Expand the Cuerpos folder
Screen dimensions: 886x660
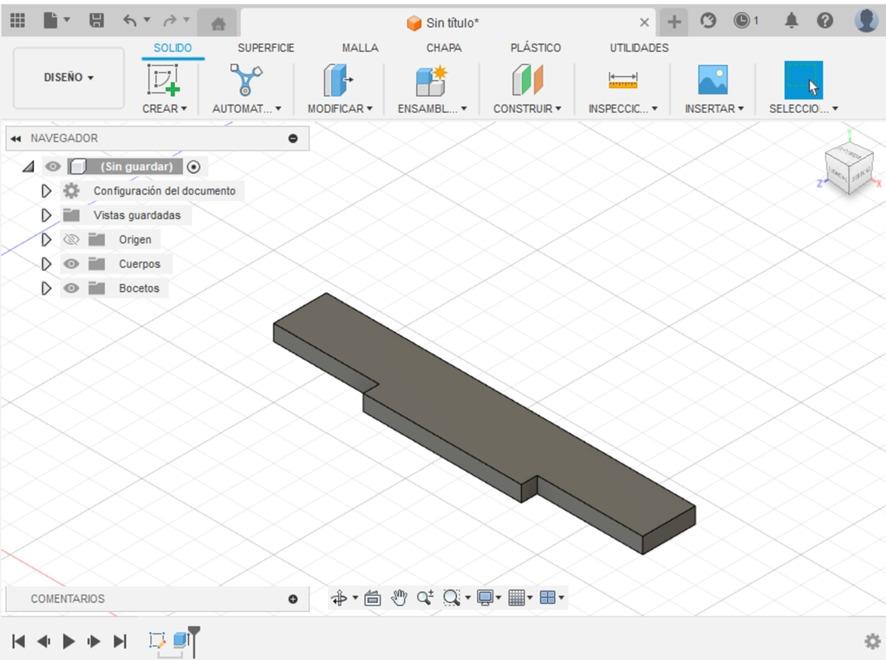click(x=46, y=264)
